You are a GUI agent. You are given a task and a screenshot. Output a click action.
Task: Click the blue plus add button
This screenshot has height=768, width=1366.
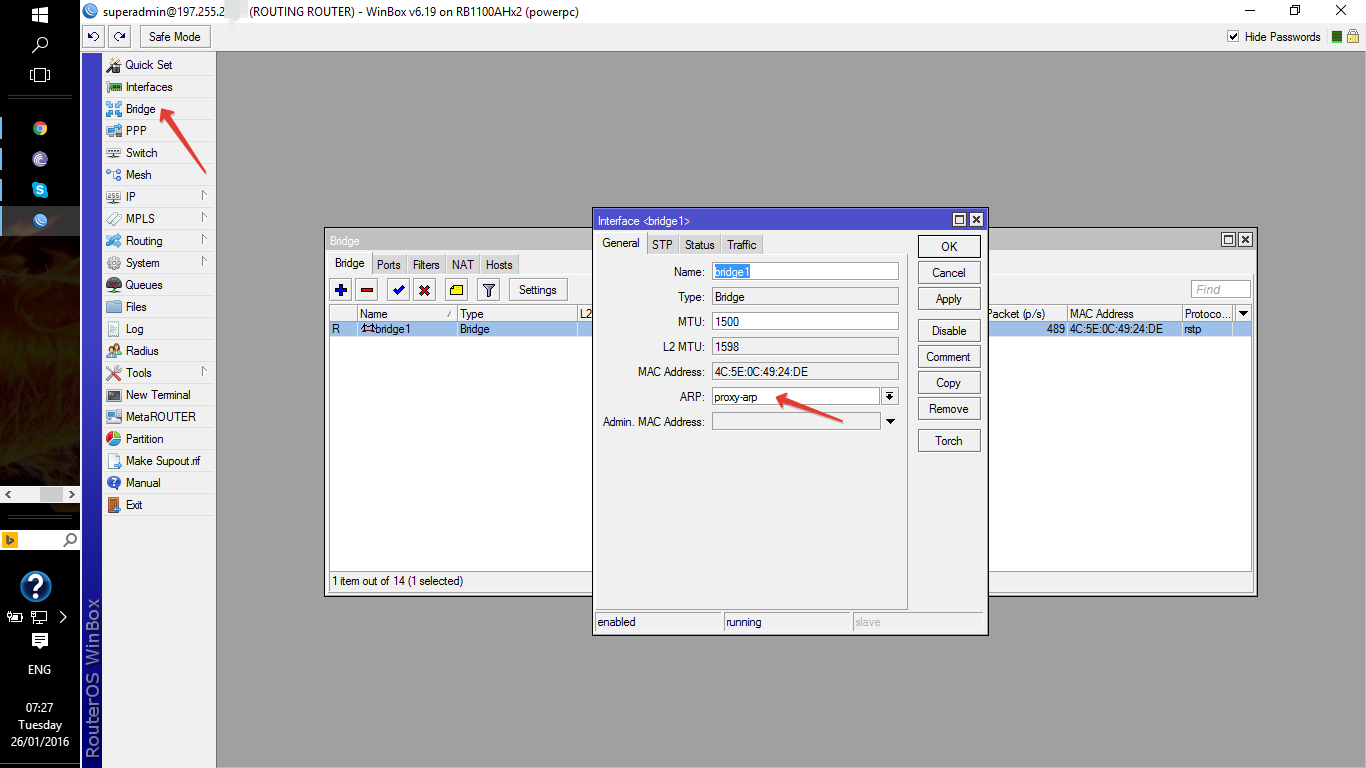point(341,290)
